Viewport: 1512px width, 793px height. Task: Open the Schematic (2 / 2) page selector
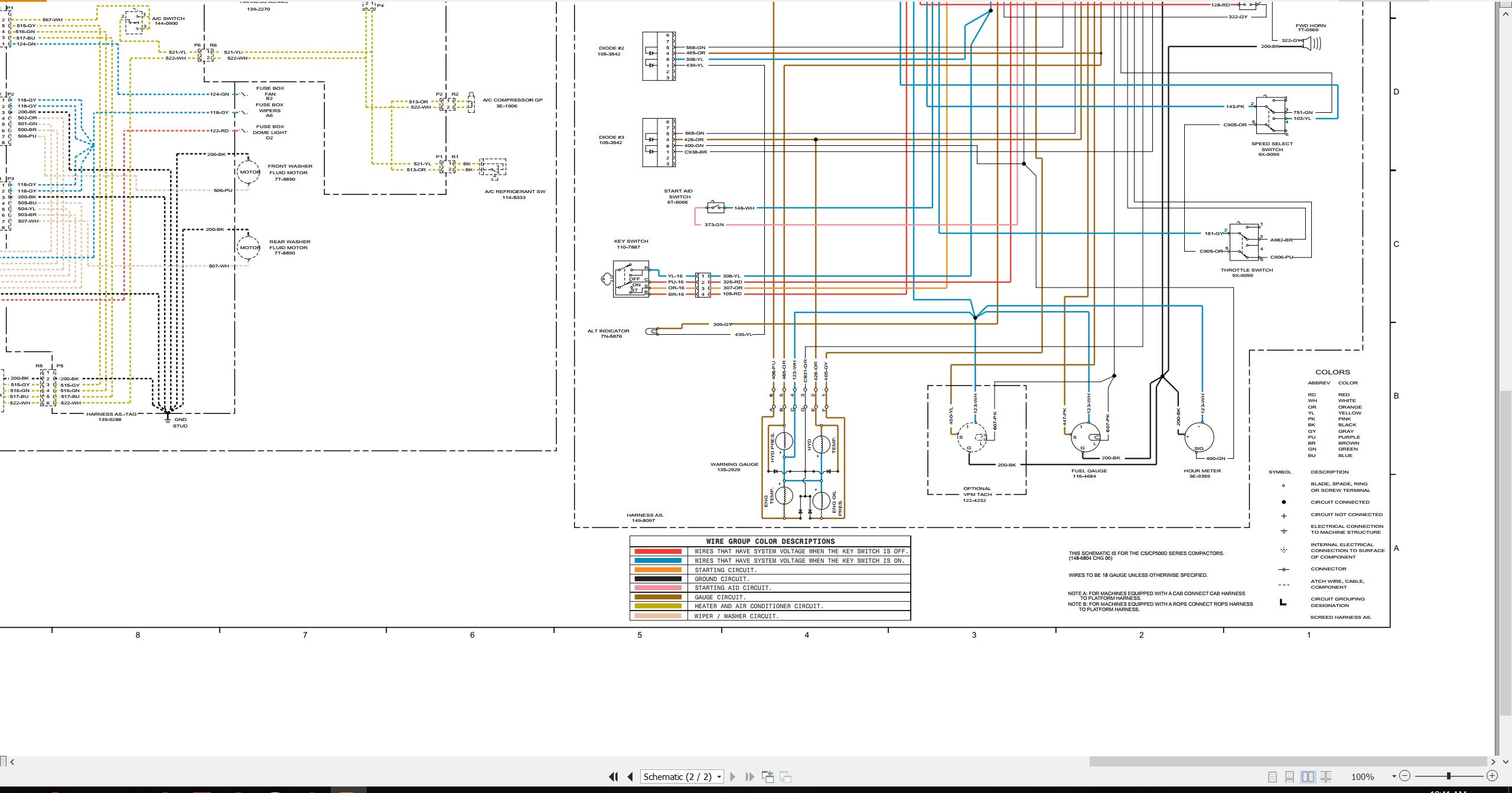(682, 776)
